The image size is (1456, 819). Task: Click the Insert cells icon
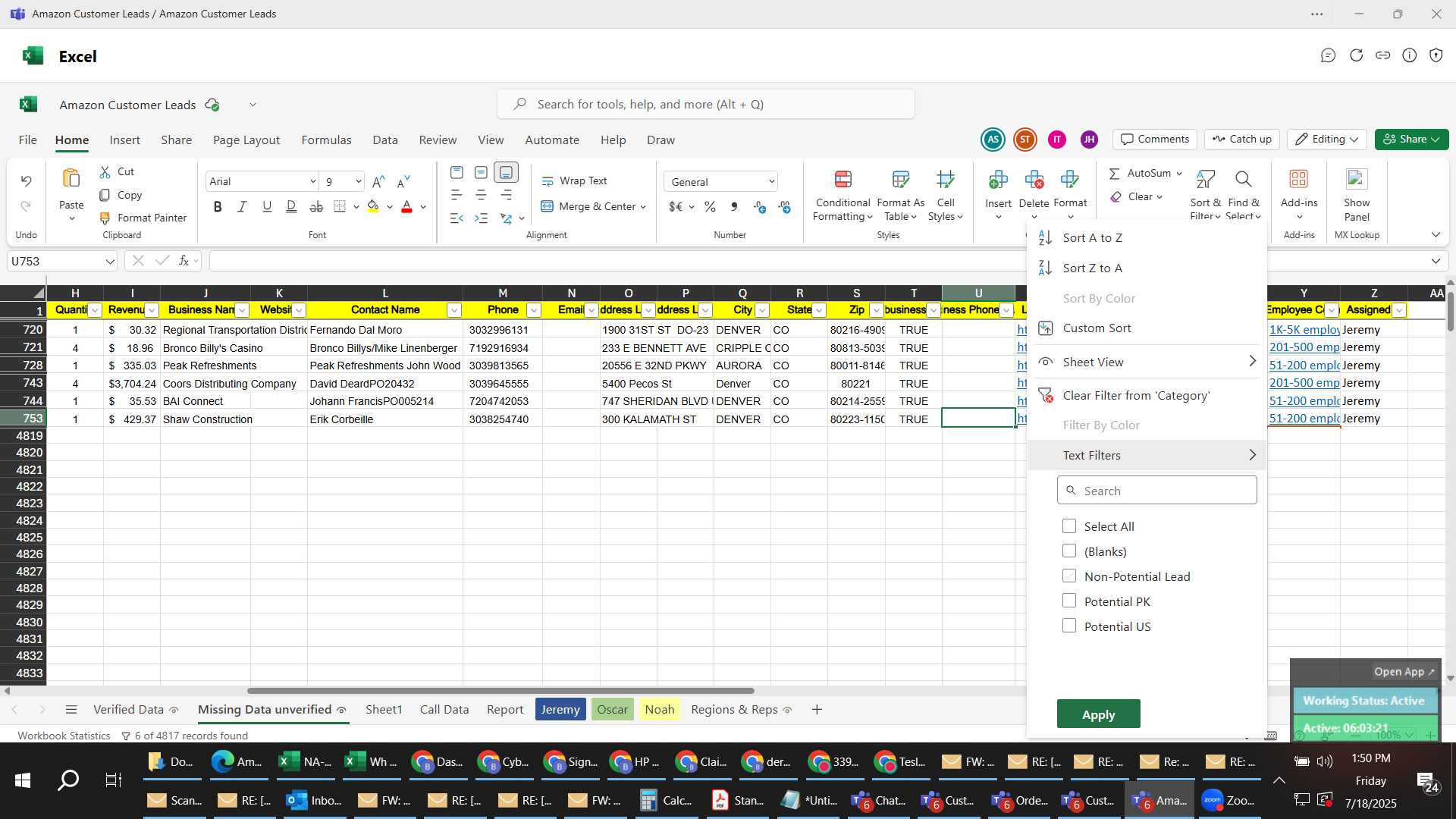(998, 180)
